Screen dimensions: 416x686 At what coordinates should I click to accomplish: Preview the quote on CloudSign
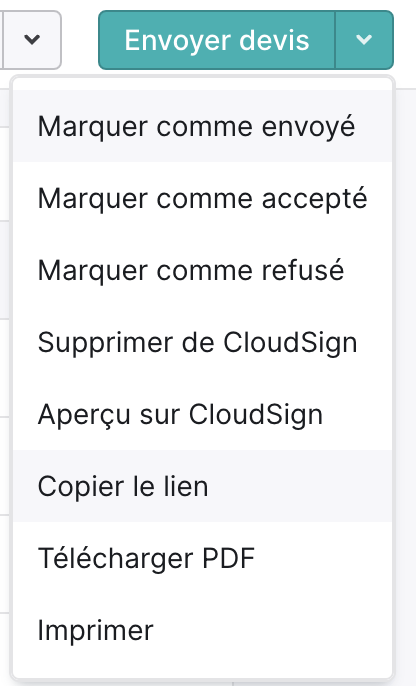coord(203,414)
